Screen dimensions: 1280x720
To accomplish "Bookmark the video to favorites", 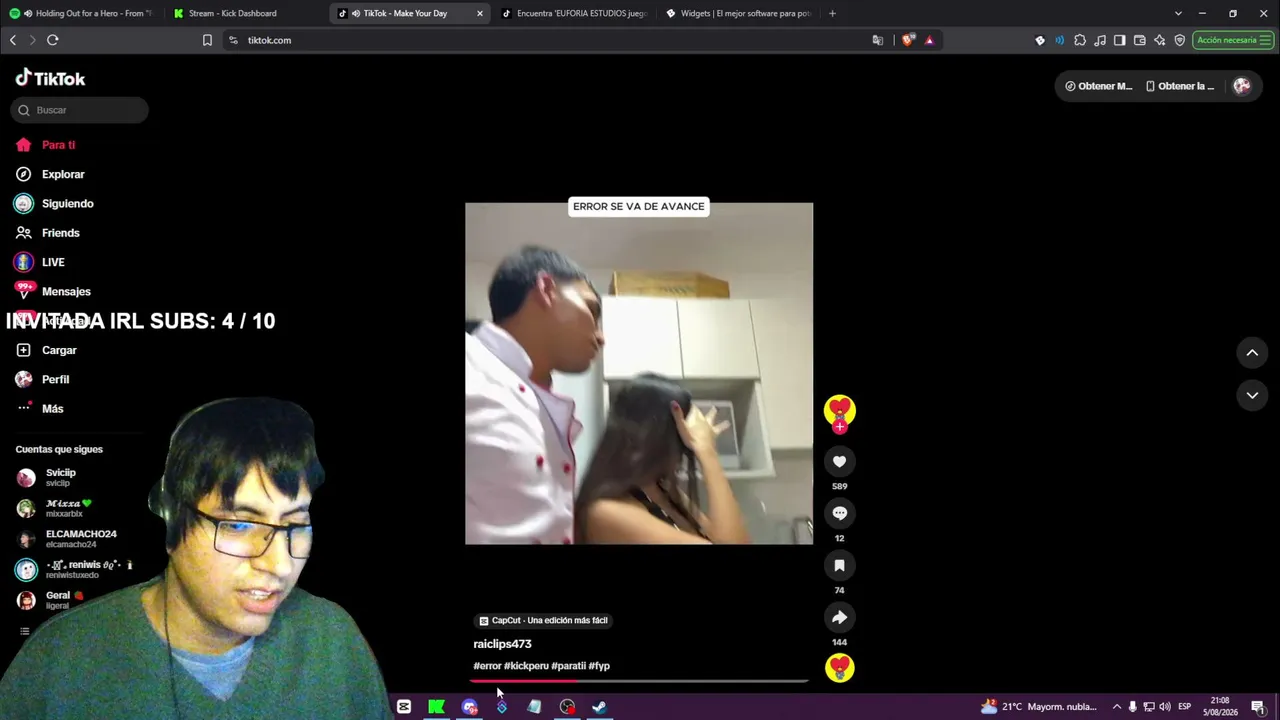I will click(839, 565).
